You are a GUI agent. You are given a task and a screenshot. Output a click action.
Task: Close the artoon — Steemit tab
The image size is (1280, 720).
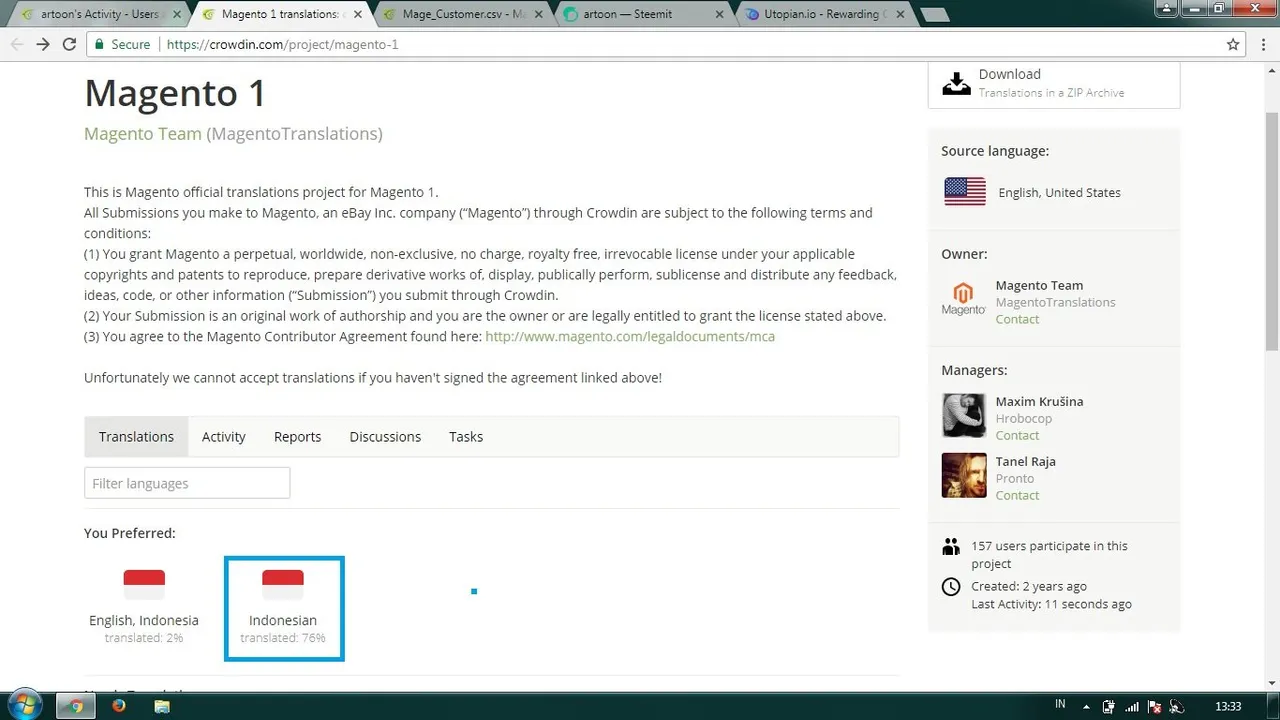pyautogui.click(x=719, y=15)
